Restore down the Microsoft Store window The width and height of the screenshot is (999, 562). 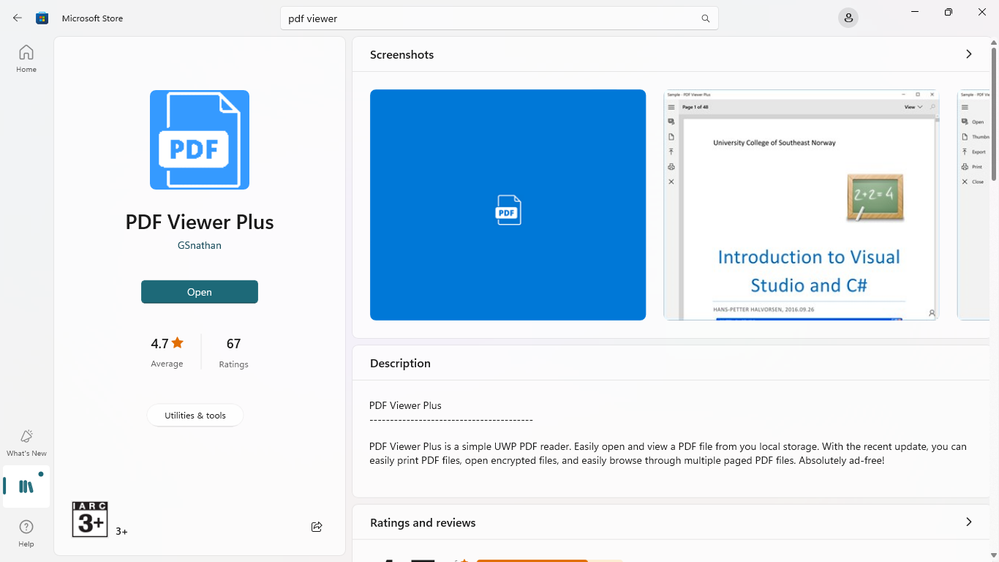(948, 12)
